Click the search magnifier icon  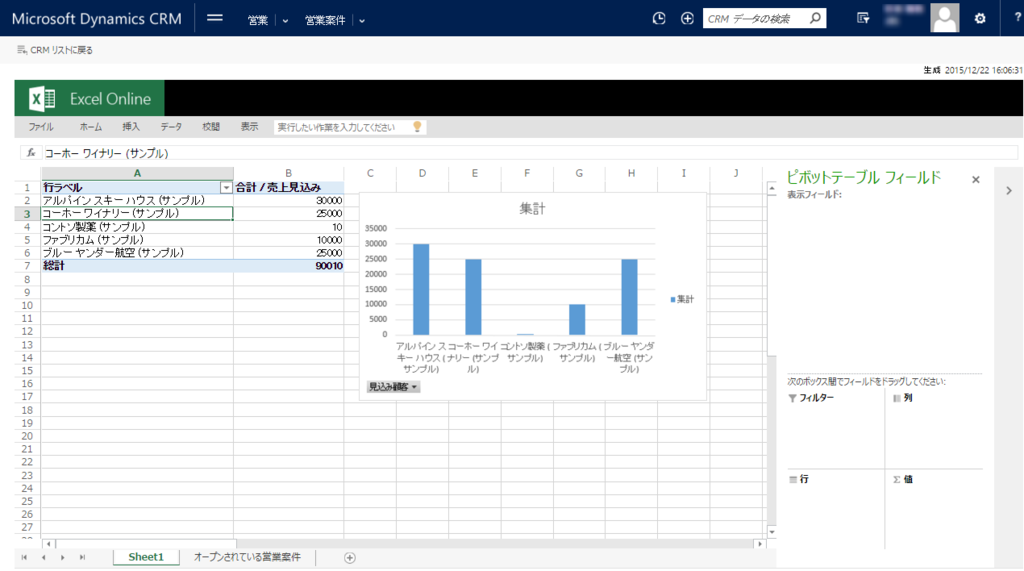[815, 18]
